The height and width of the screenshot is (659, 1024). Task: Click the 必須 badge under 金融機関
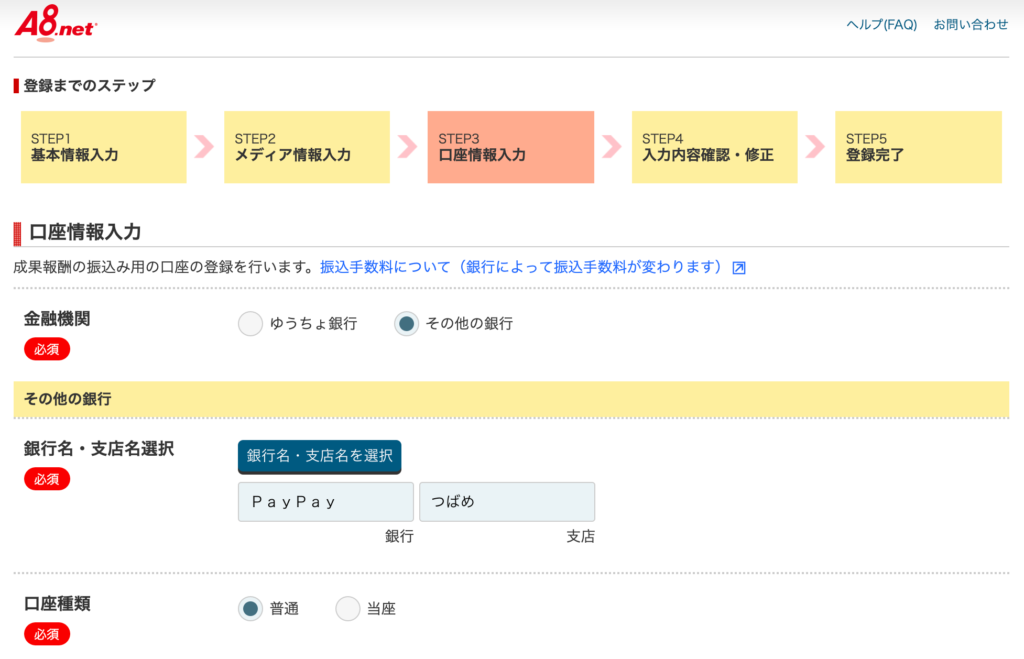point(47,349)
